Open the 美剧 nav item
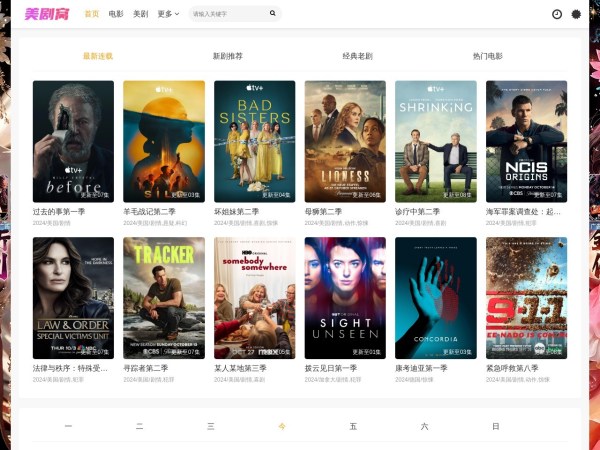 [x=140, y=14]
